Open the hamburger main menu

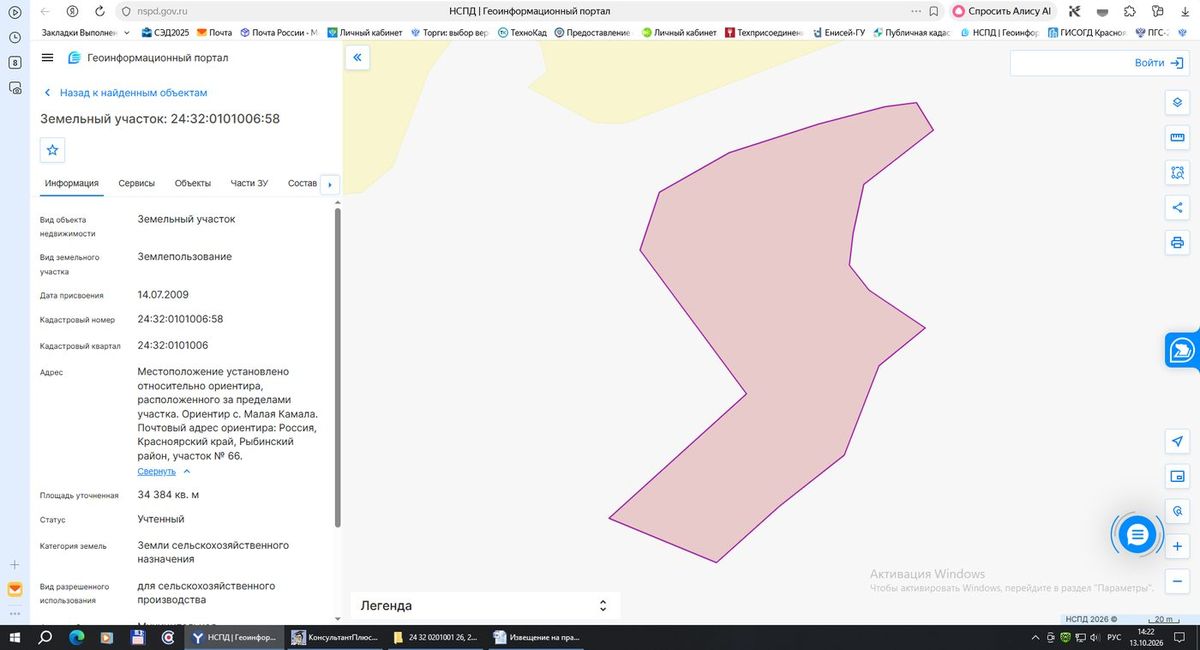(x=47, y=58)
